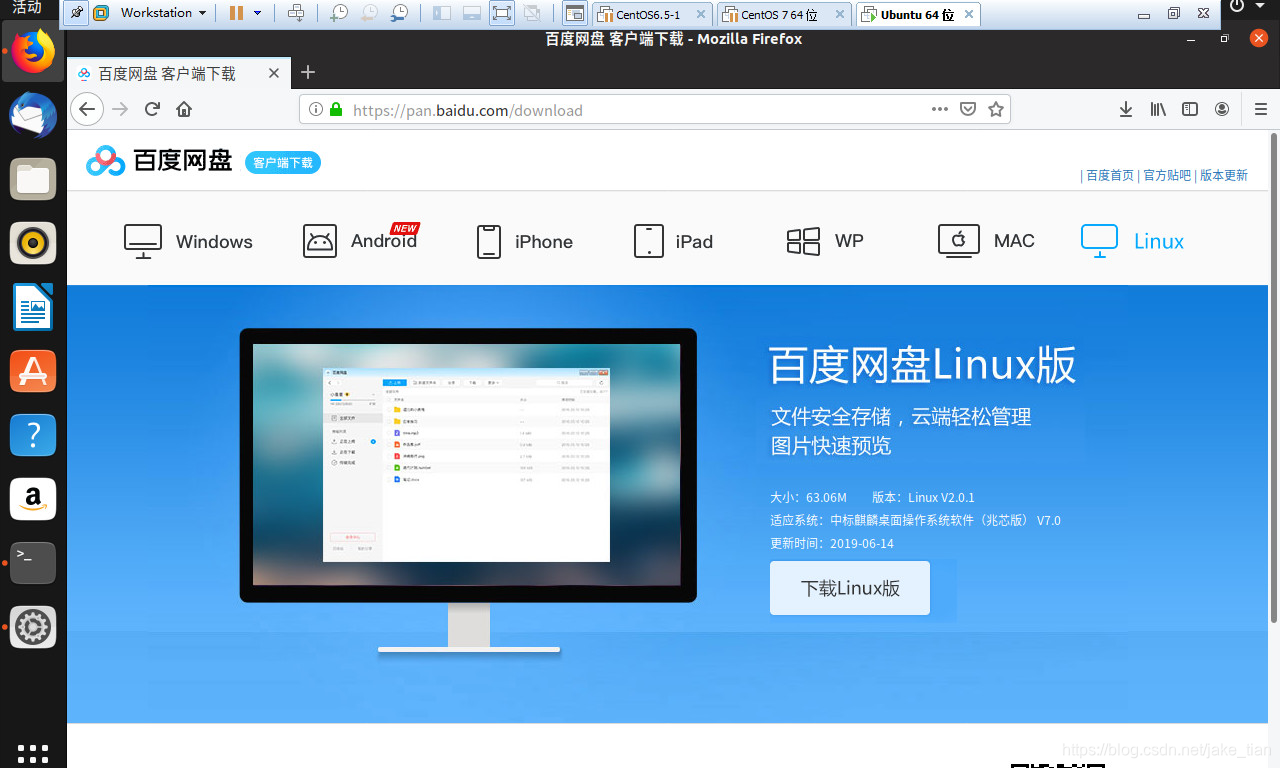
Task: Click the 下载Linux版 download button
Action: (x=850, y=588)
